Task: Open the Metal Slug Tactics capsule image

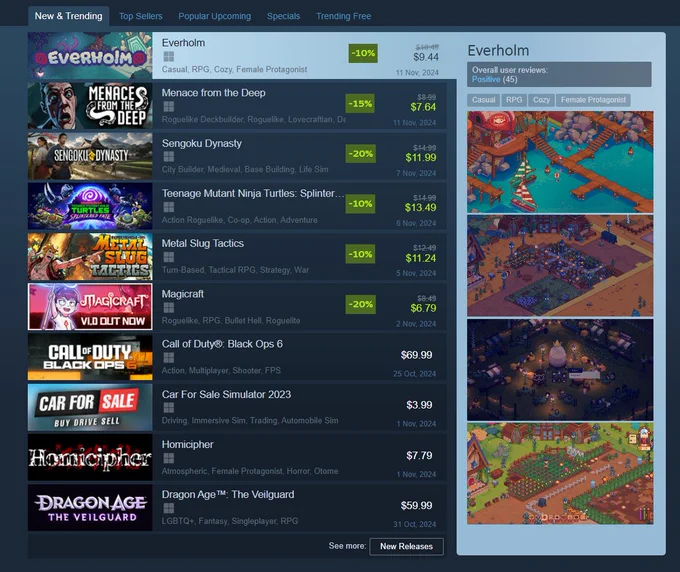Action: coord(90,256)
